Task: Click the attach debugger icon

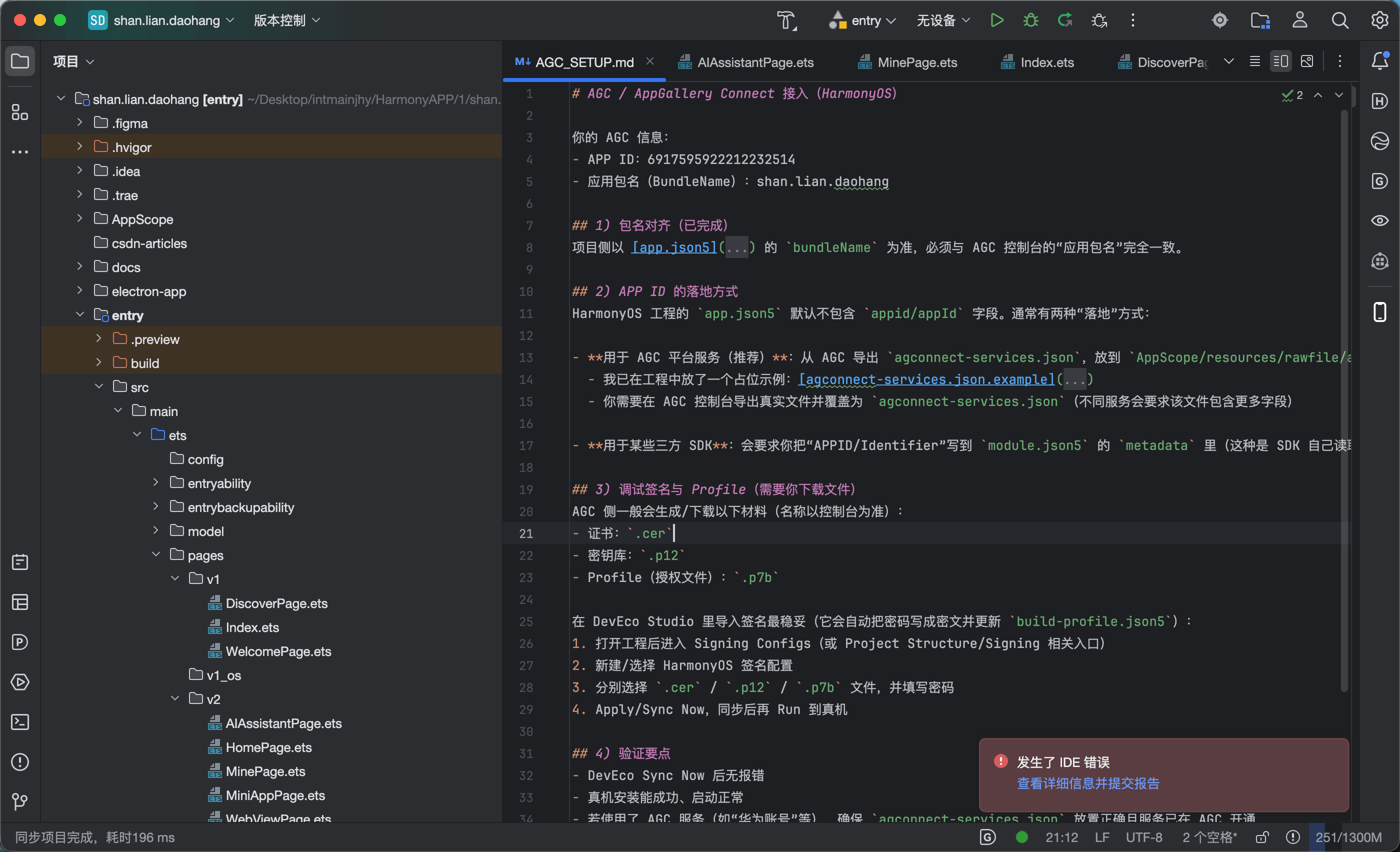Action: point(1099,20)
